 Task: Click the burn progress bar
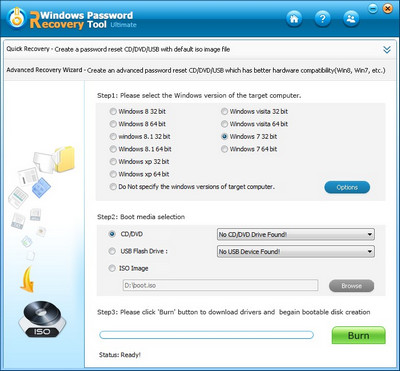(x=206, y=335)
